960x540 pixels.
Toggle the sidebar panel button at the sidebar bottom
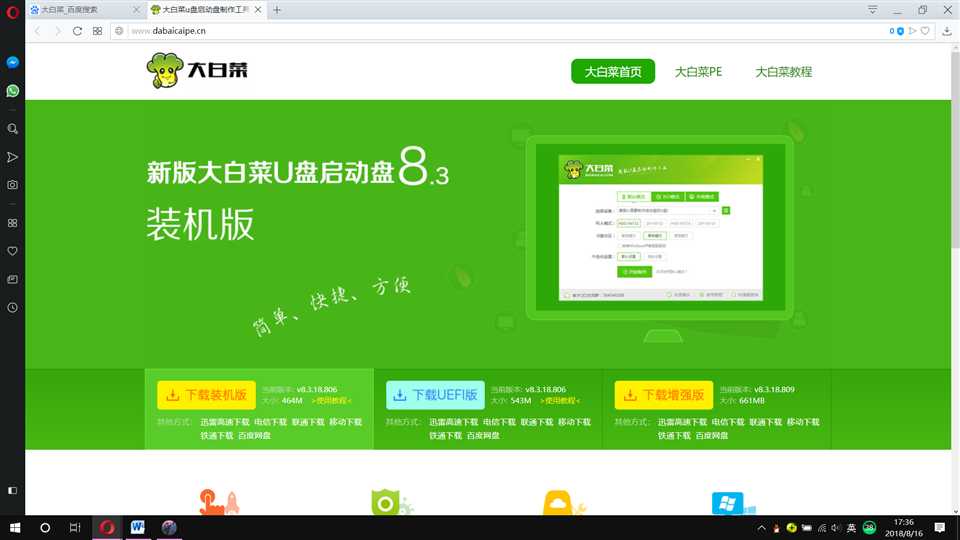(12, 490)
